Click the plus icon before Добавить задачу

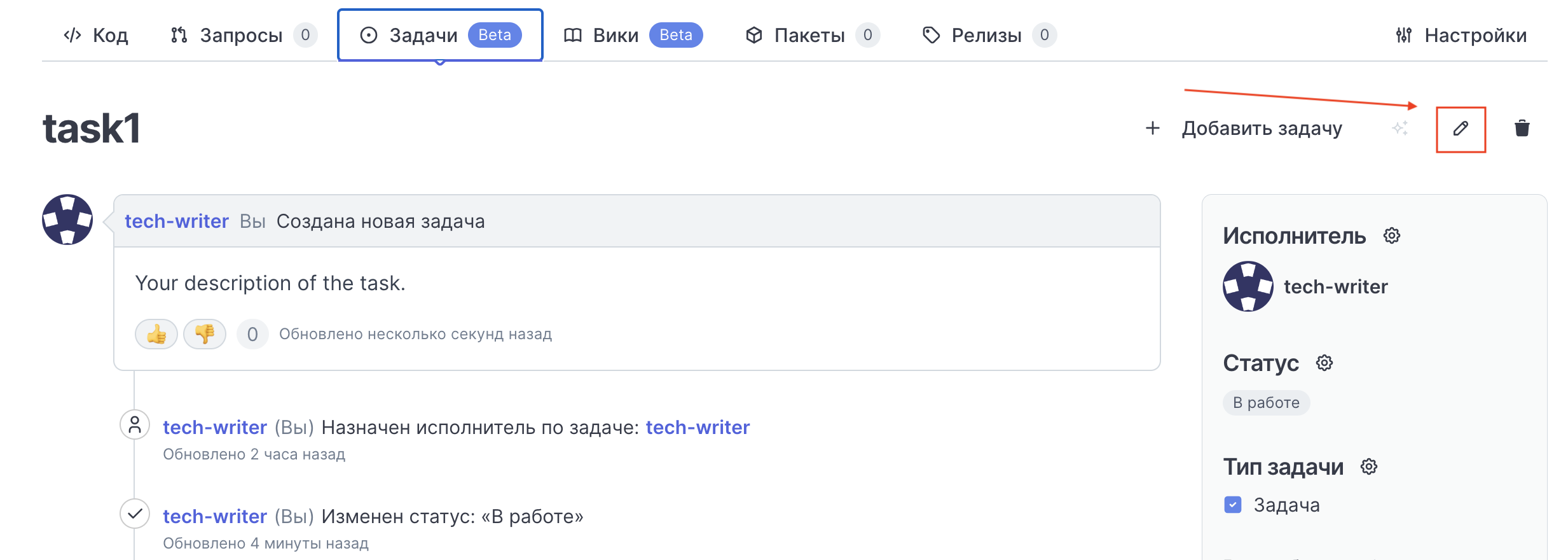pos(1152,129)
